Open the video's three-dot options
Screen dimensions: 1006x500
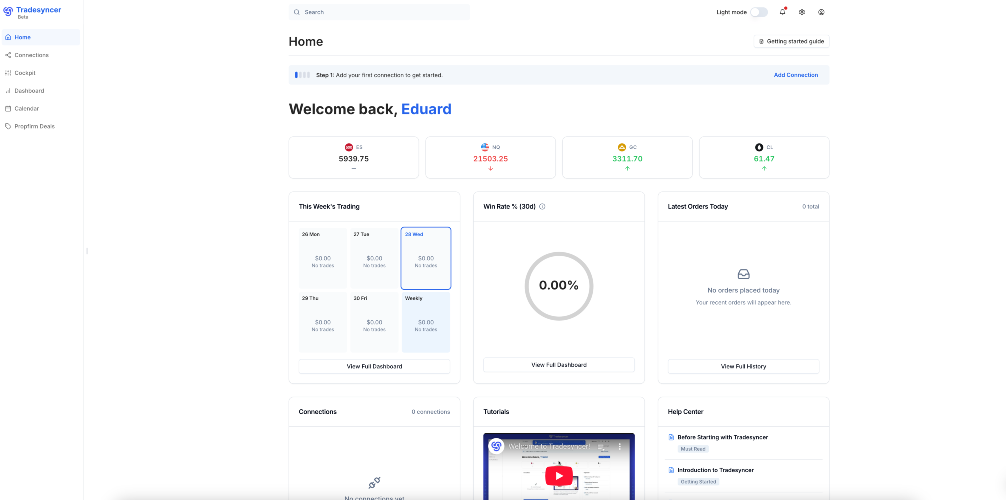620,445
